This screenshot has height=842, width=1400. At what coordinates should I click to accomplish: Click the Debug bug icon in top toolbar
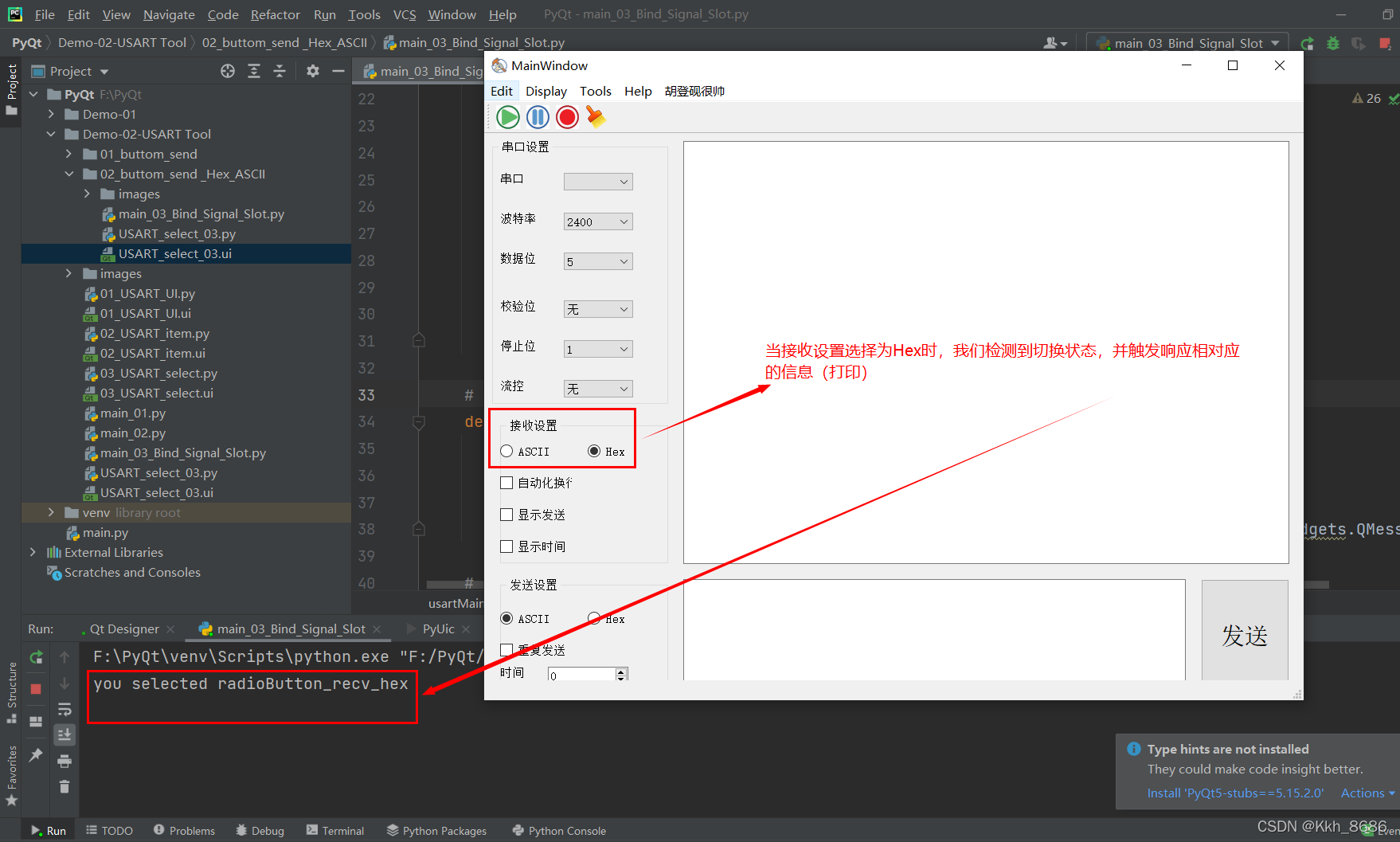1332,43
